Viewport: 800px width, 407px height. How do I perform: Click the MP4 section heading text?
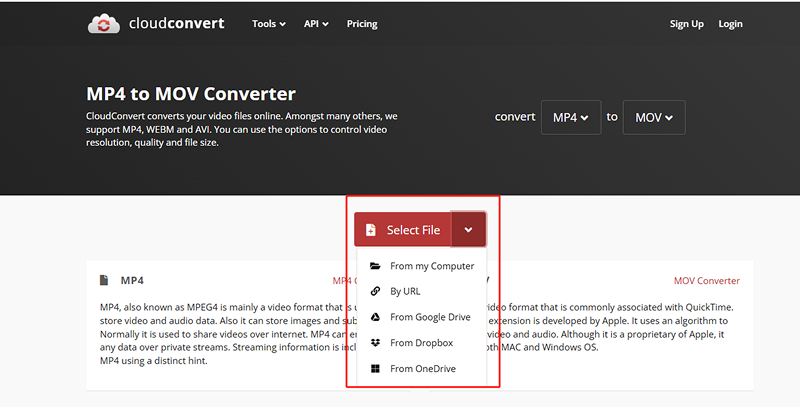pyautogui.click(x=132, y=281)
